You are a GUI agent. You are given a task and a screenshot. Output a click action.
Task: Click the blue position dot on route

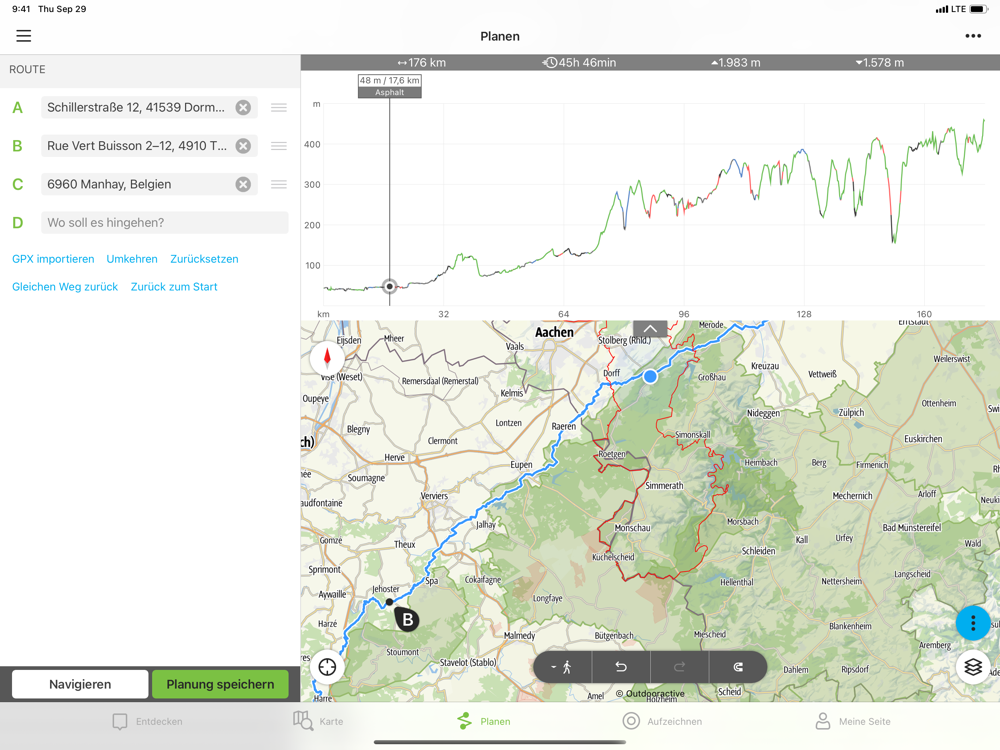point(650,376)
